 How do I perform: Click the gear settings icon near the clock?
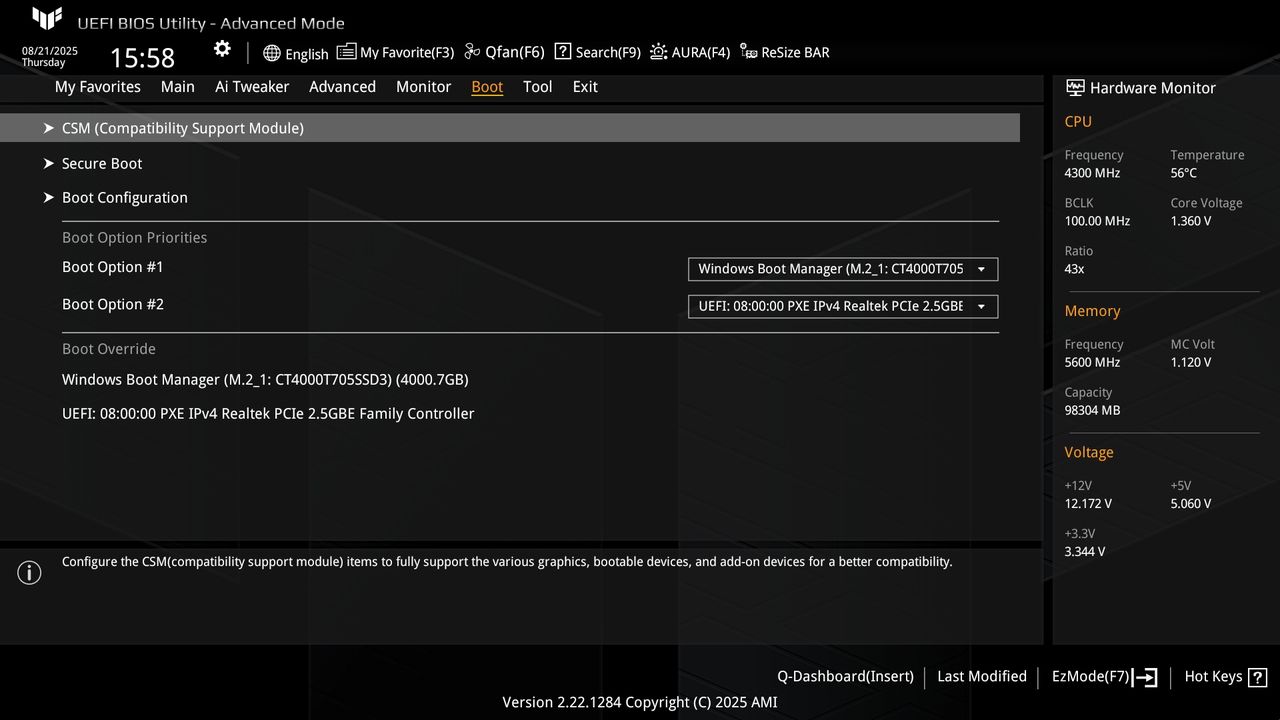222,47
